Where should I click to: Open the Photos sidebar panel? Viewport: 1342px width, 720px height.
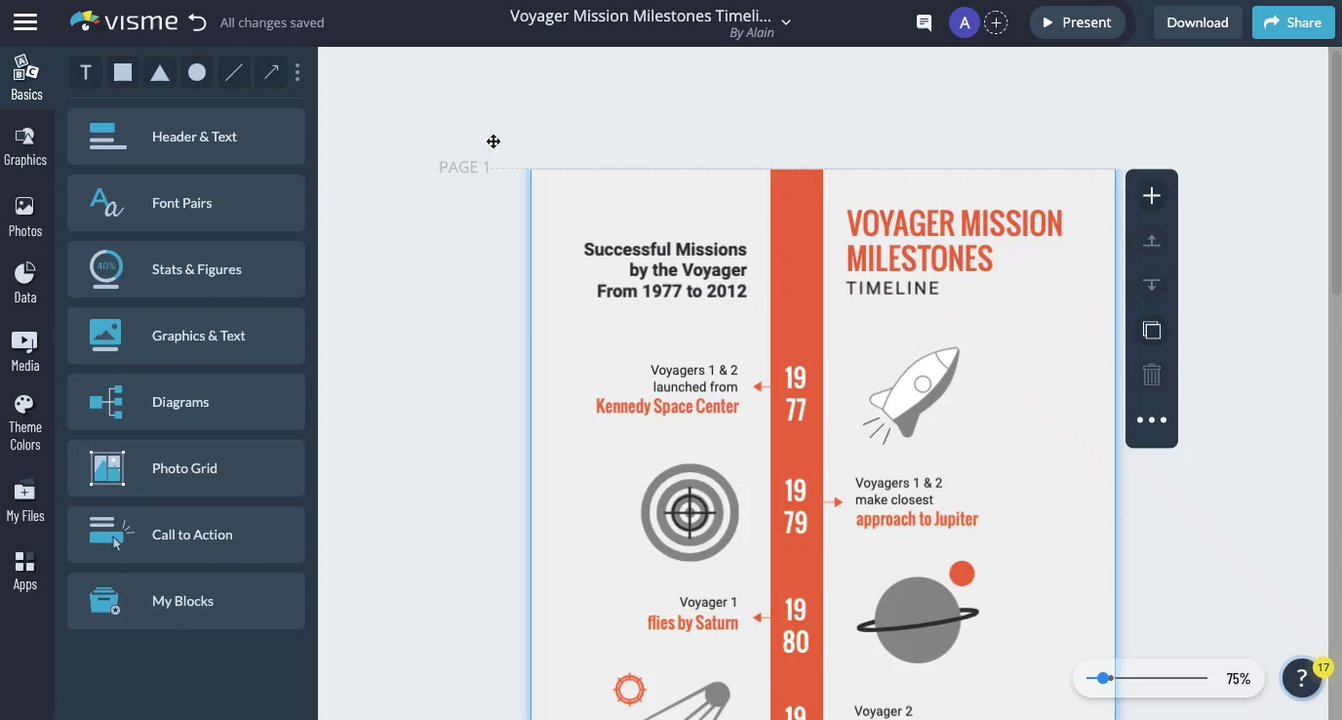(25, 216)
